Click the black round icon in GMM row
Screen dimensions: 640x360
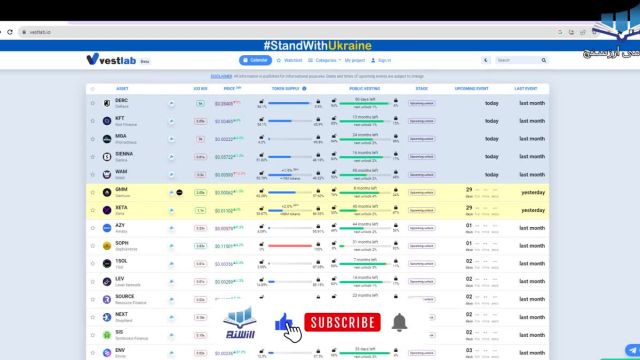(180, 192)
